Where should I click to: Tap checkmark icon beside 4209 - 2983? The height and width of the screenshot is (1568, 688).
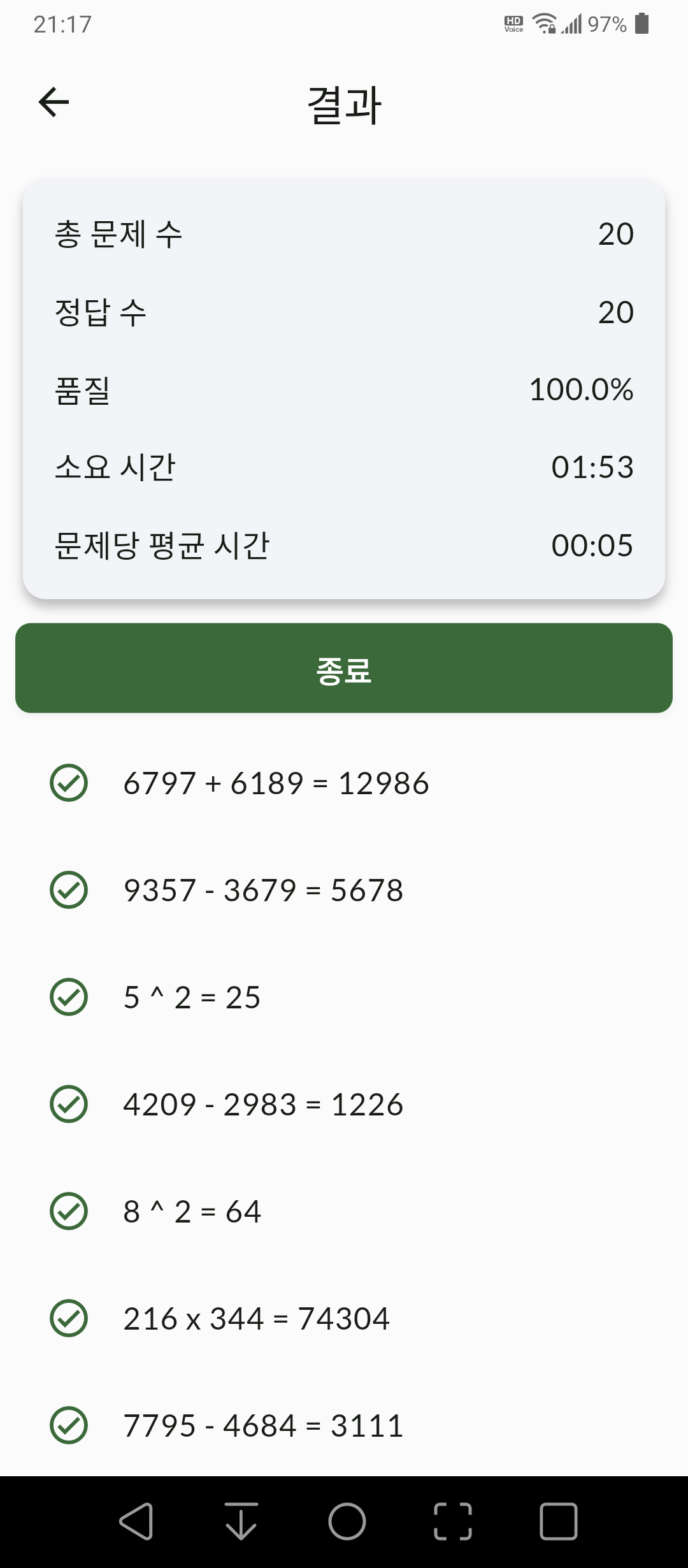click(69, 1104)
